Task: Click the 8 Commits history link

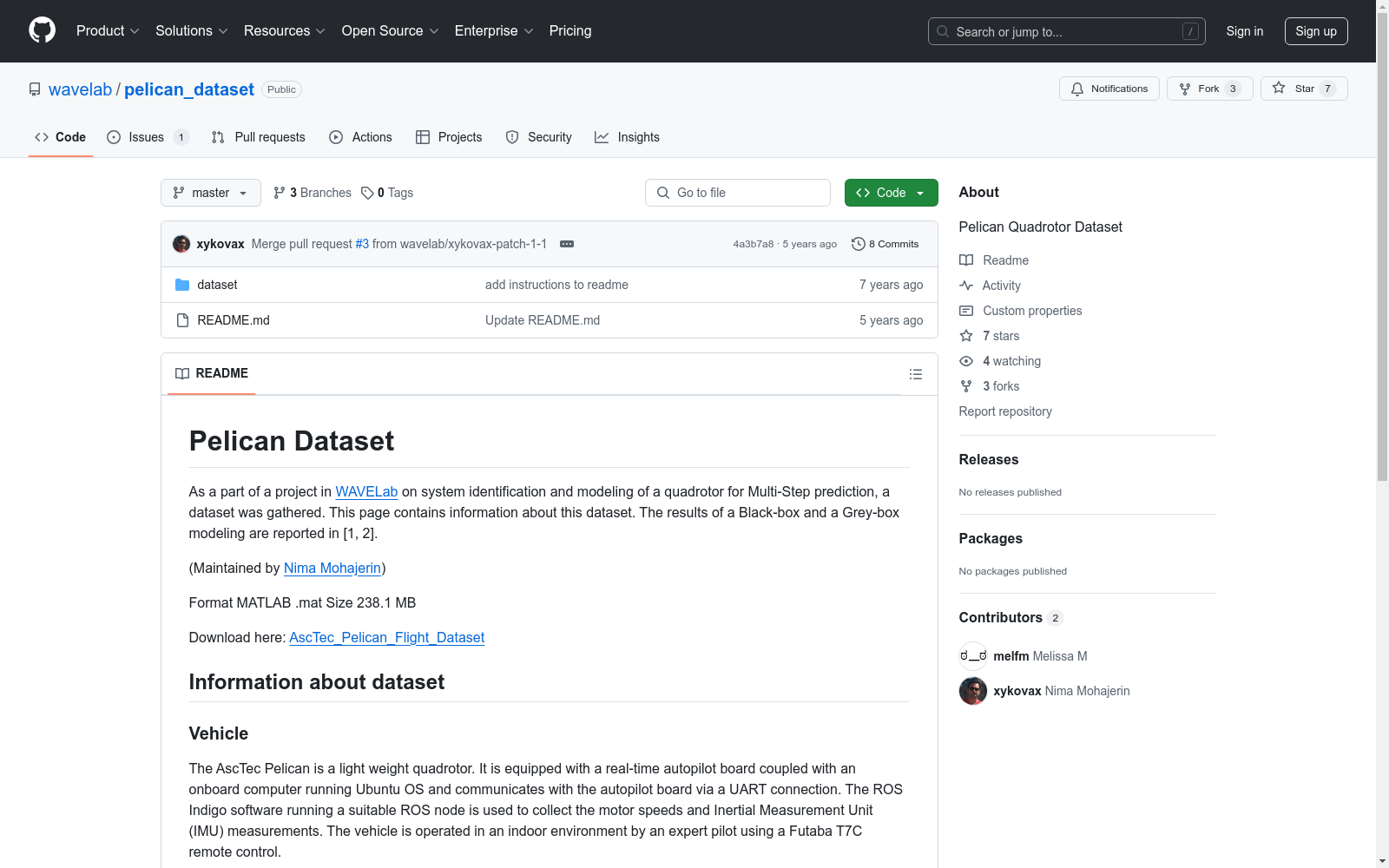Action: 885,244
